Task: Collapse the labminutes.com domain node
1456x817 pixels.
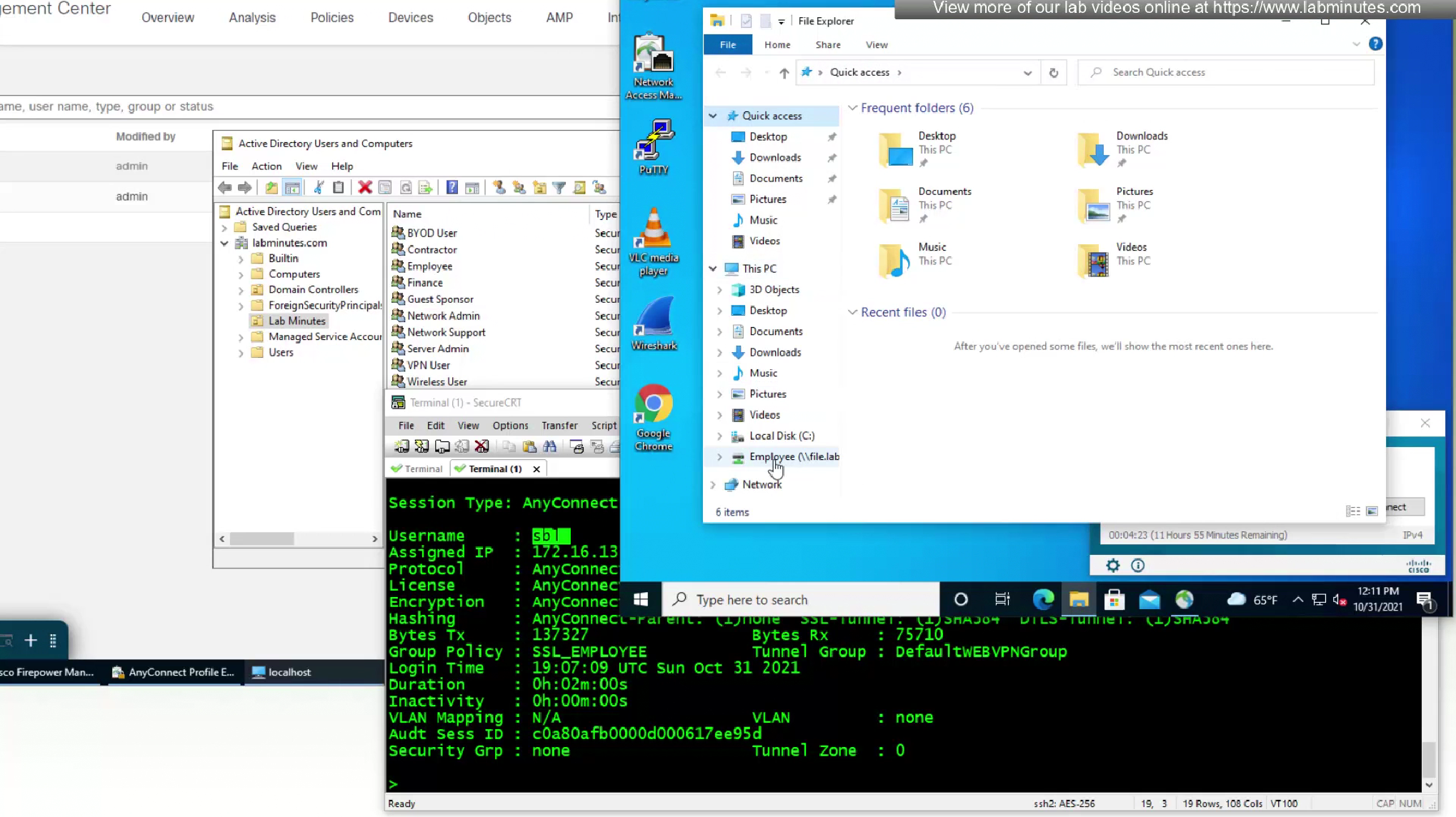Action: (x=224, y=244)
